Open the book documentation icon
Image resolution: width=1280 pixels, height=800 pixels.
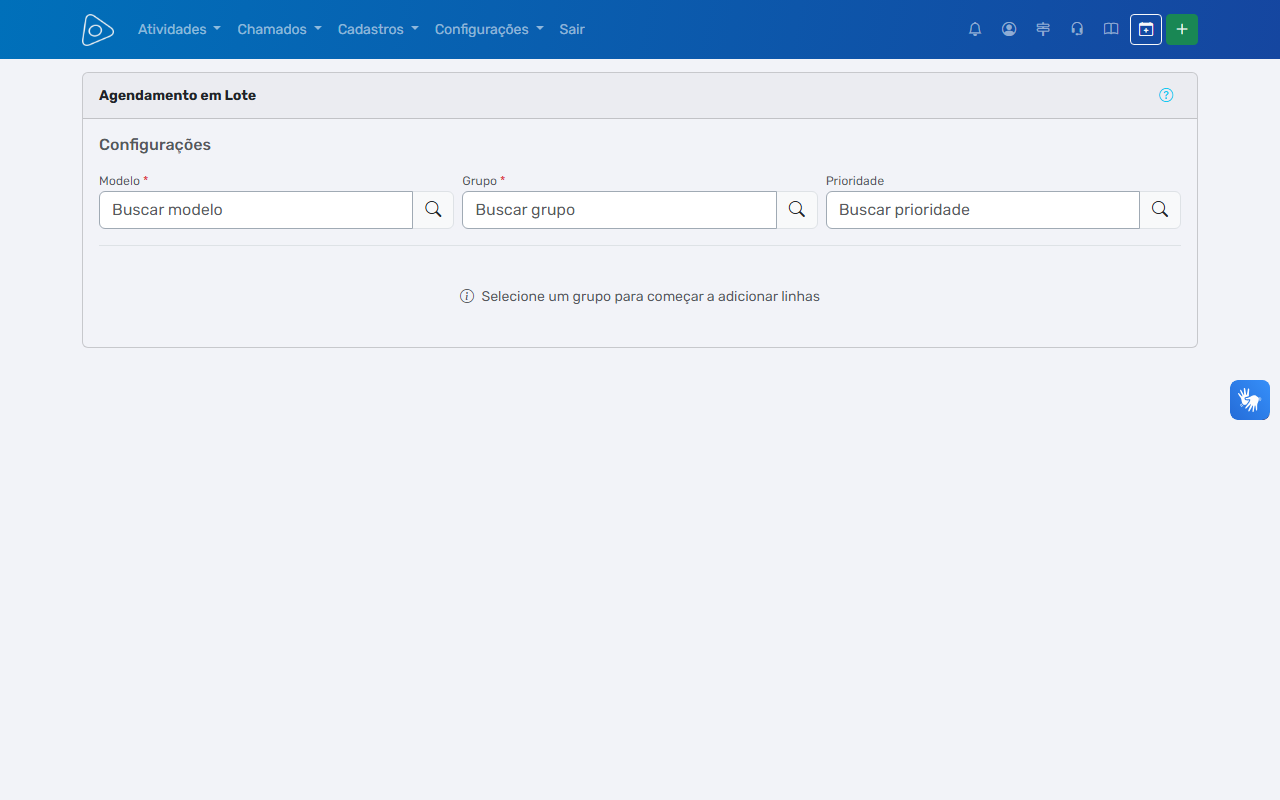(1111, 30)
